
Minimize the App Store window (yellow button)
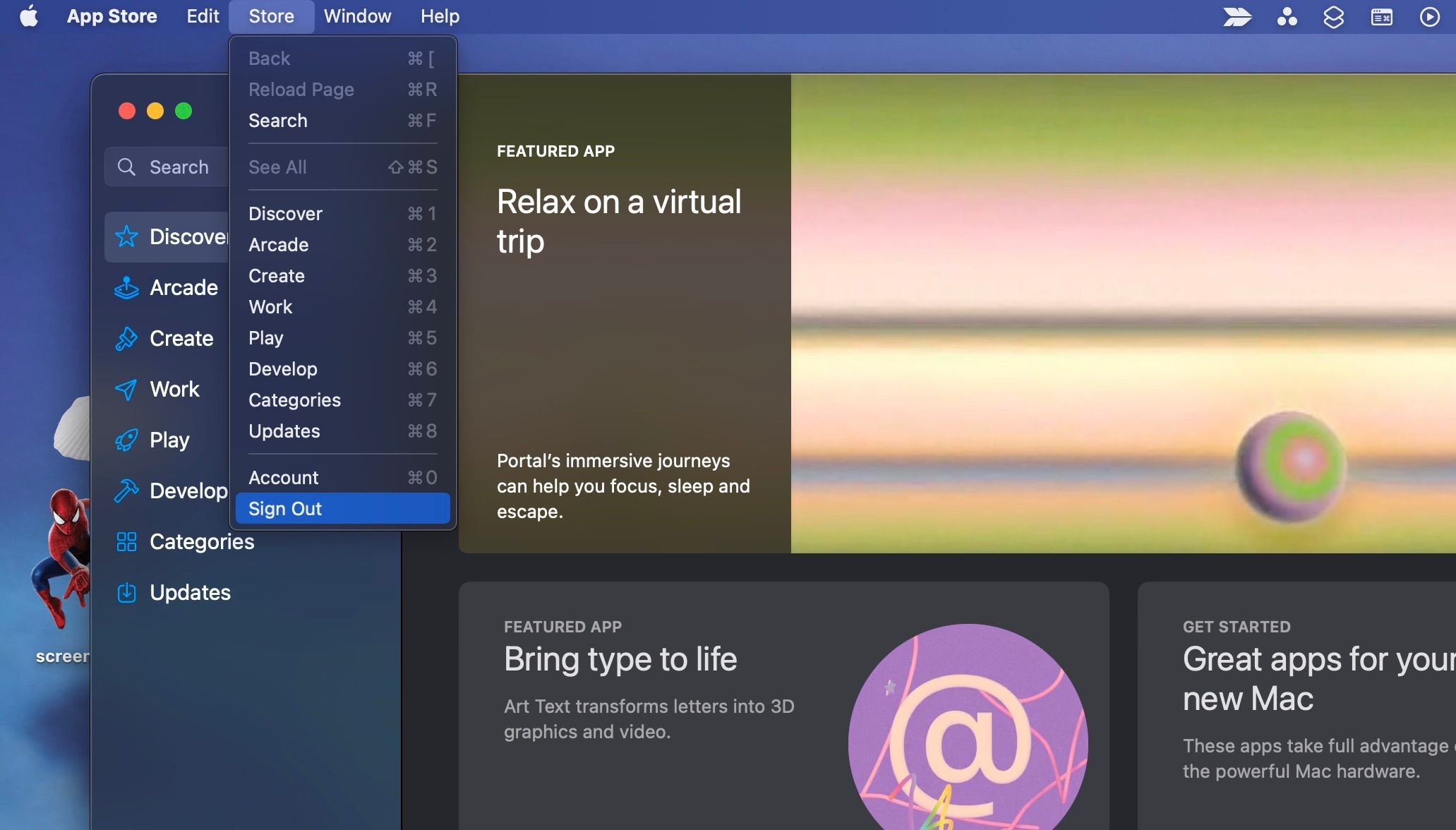click(155, 111)
